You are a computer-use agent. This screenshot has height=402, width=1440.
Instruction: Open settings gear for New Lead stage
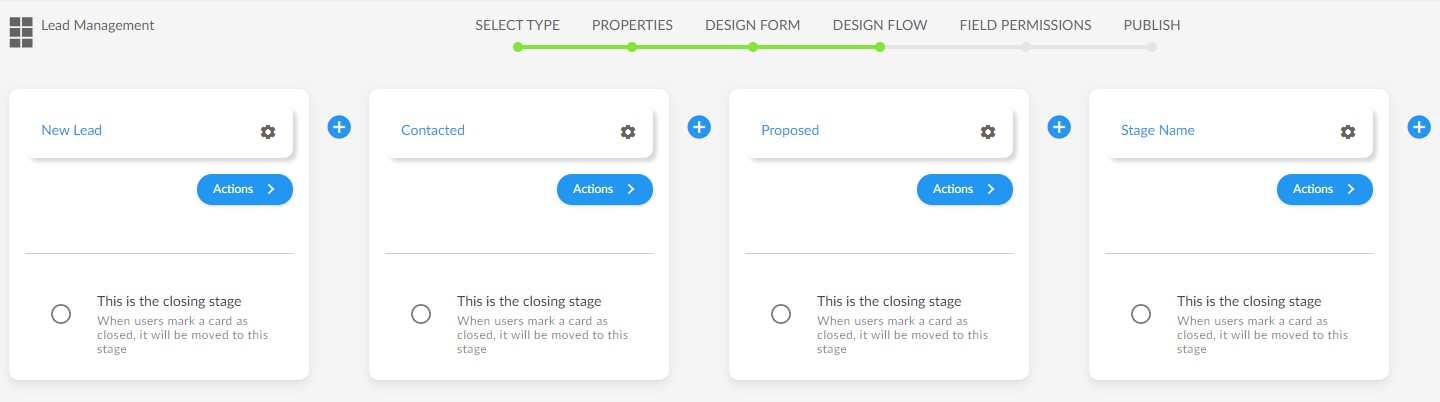[268, 132]
